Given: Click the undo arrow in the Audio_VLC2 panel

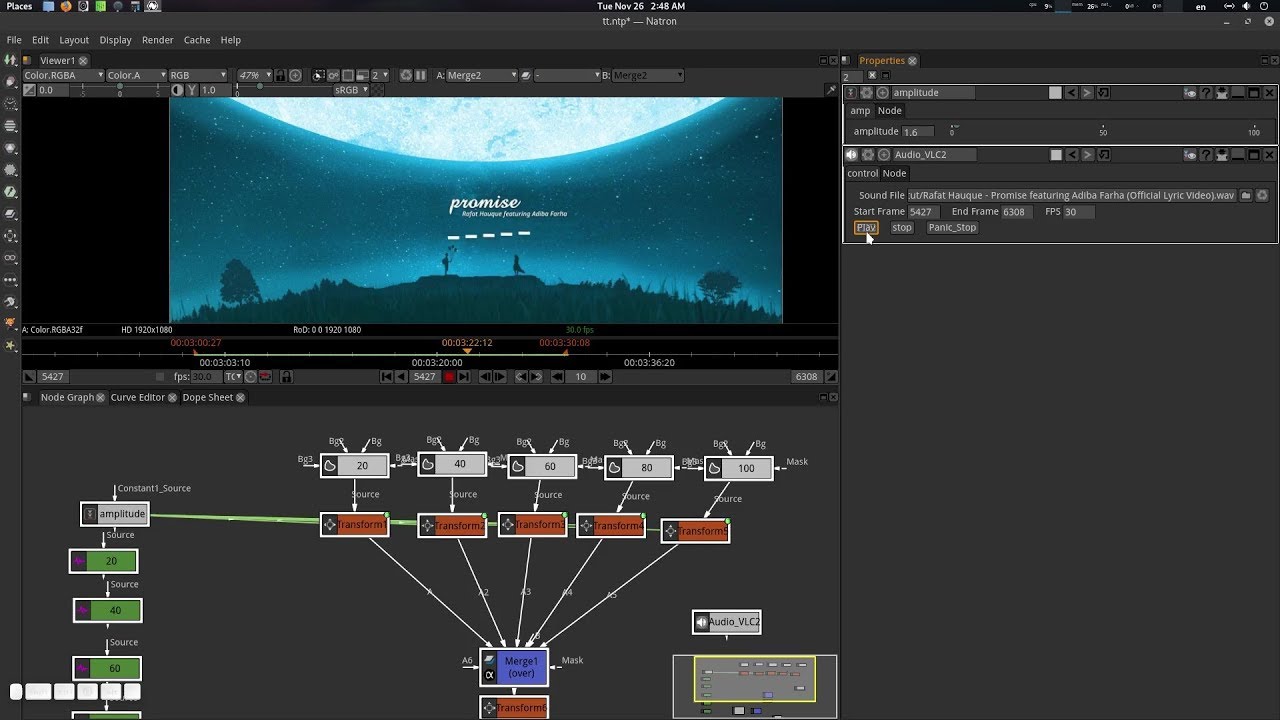Looking at the screenshot, I should (x=1072, y=155).
